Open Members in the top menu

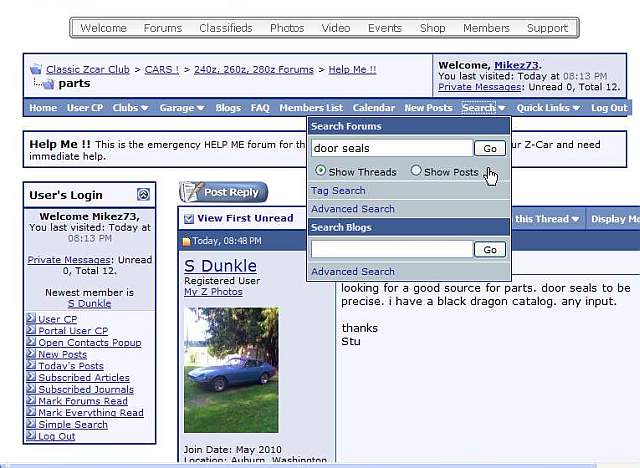pos(486,28)
